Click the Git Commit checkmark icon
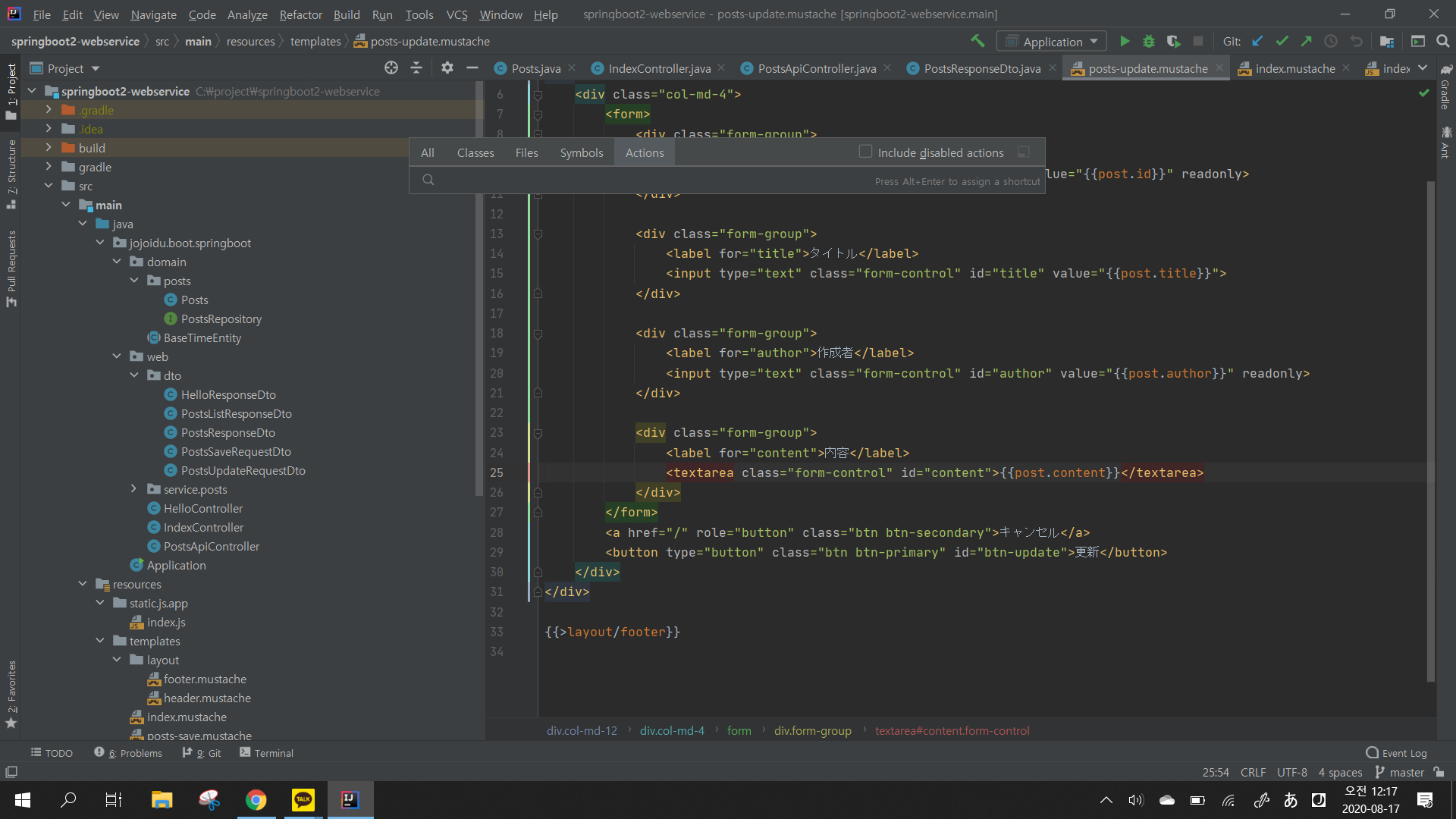The width and height of the screenshot is (1456, 819). pos(1282,42)
